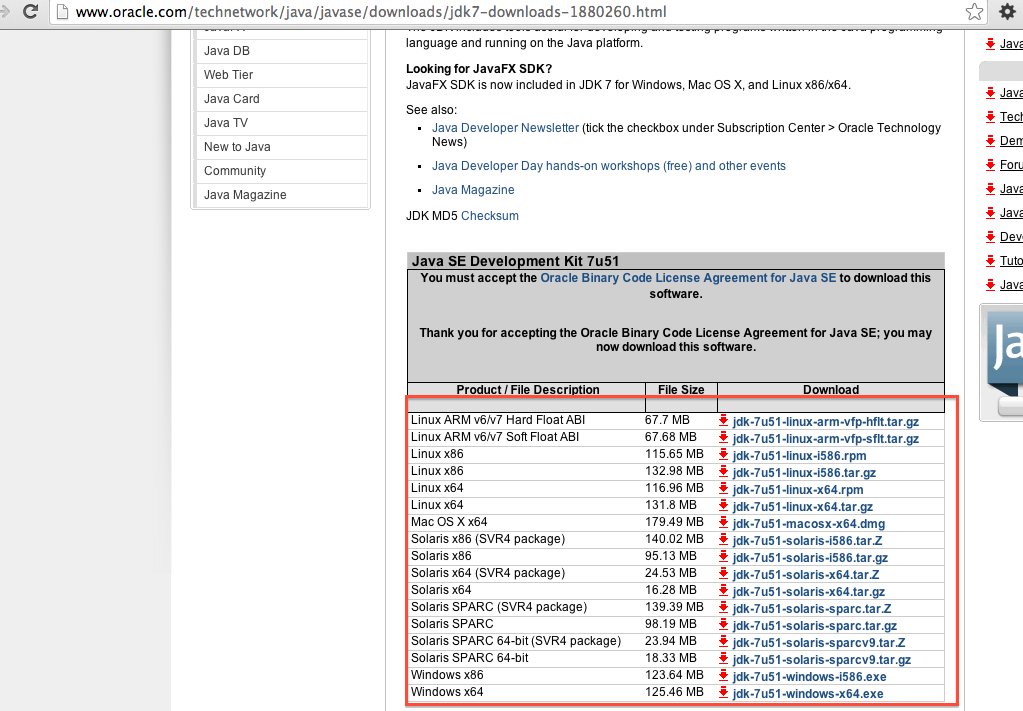The width and height of the screenshot is (1023, 711).
Task: Click download arrow icon for jdk-7u51-solaris-sparc.tar.Z
Action: click(724, 607)
